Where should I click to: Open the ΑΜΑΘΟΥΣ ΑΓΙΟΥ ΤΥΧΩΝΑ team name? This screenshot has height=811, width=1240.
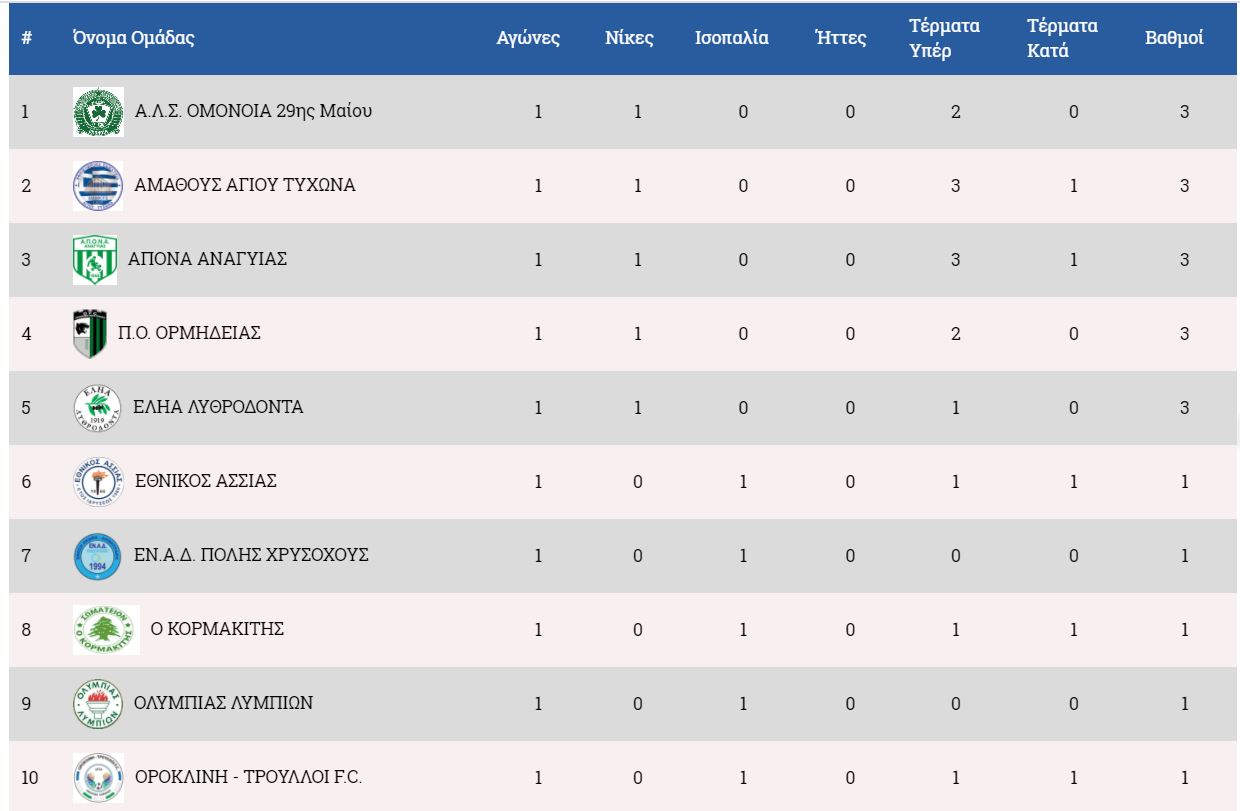click(x=245, y=185)
